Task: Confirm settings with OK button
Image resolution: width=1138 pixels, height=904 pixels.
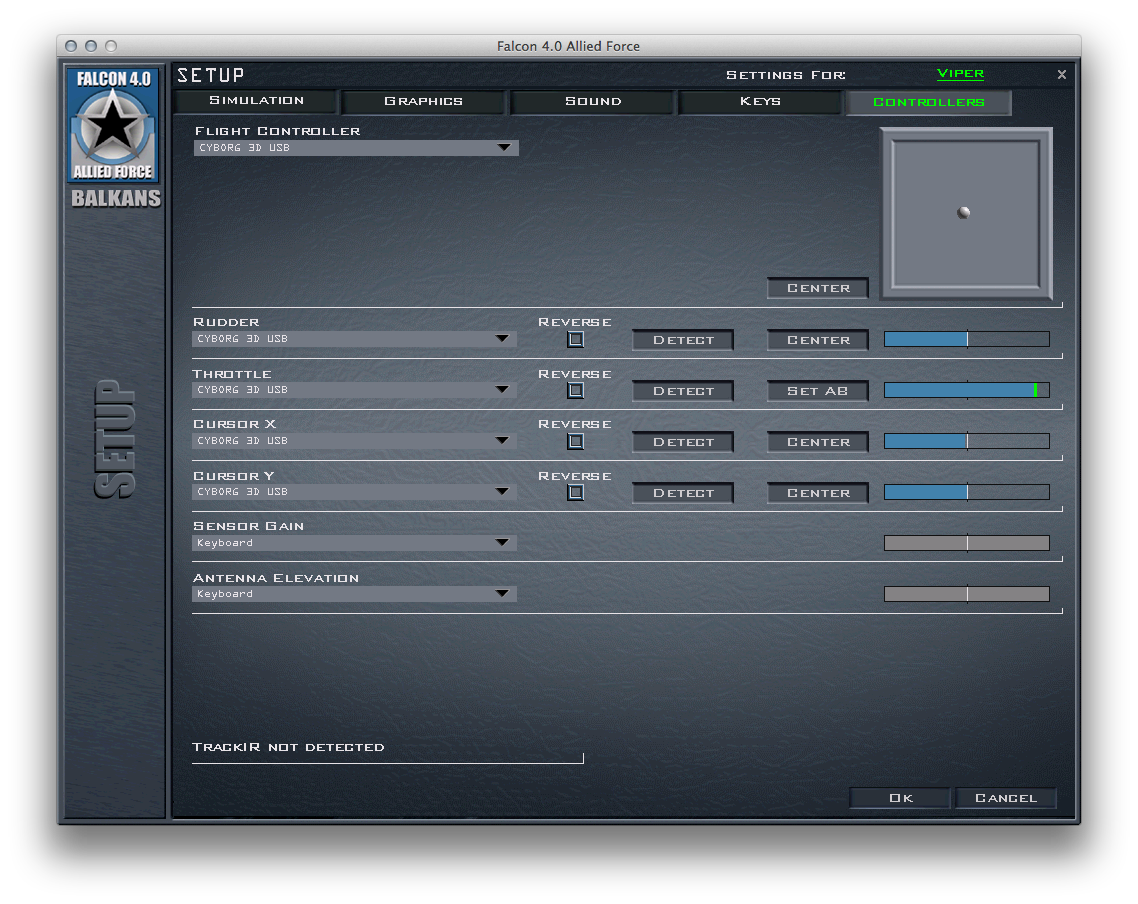Action: (x=900, y=798)
